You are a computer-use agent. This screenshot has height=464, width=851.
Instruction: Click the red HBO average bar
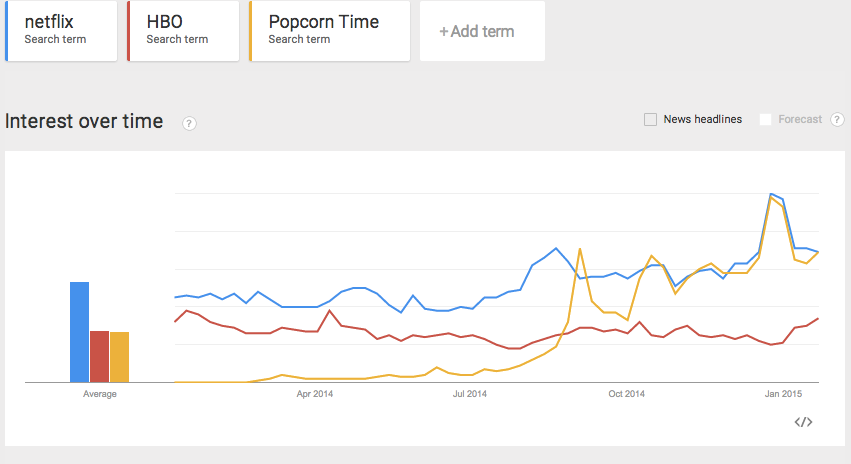click(x=99, y=356)
